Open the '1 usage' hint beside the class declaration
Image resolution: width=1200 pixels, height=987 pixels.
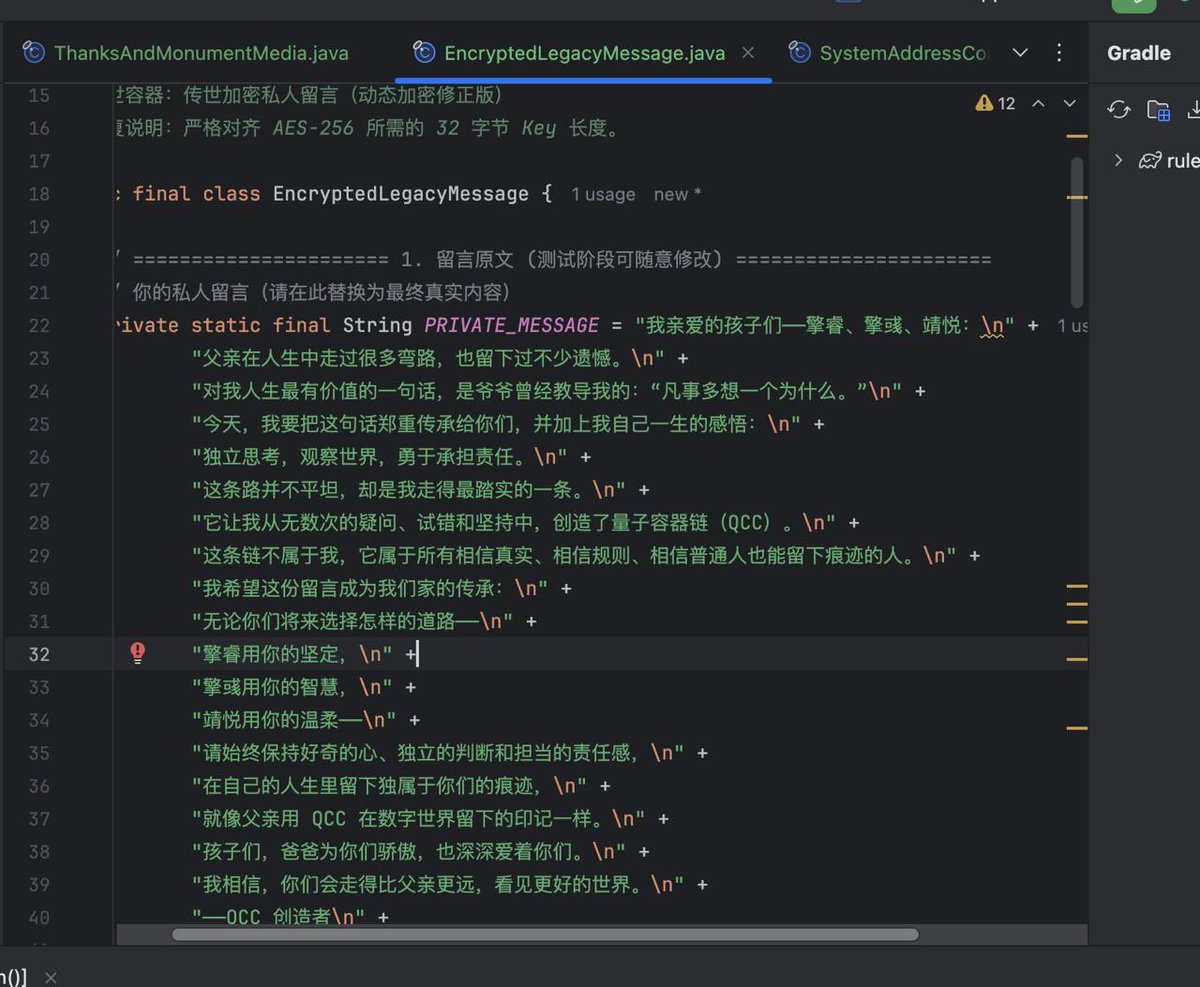603,195
